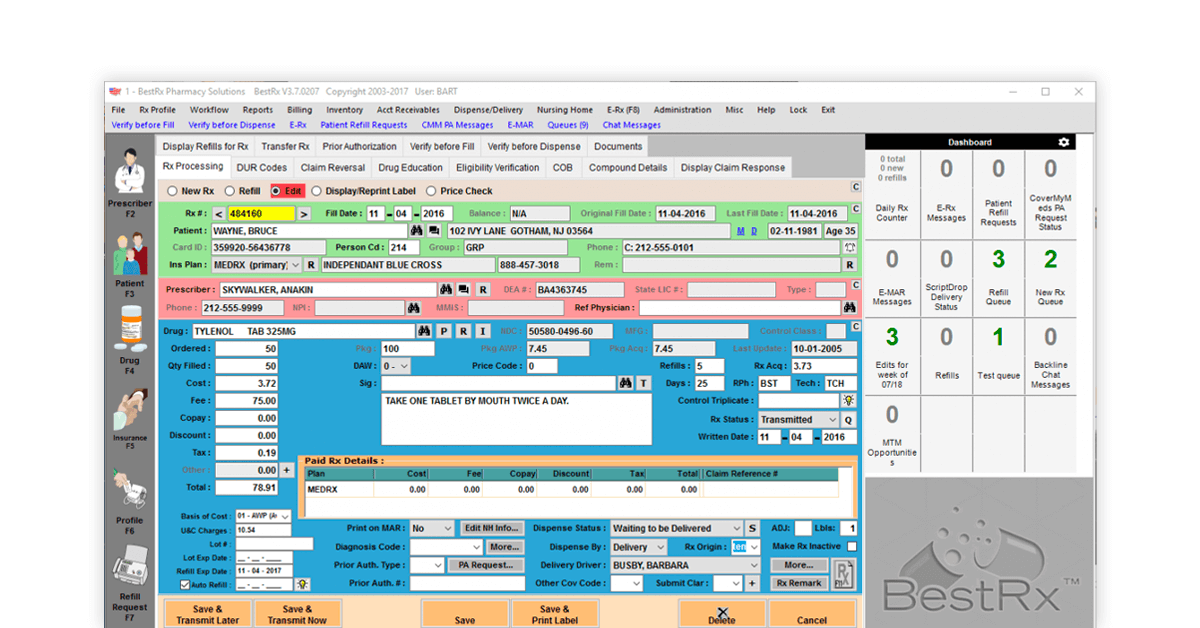Click the phone icon beside patient phone
The width and height of the screenshot is (1200, 628).
click(850, 247)
